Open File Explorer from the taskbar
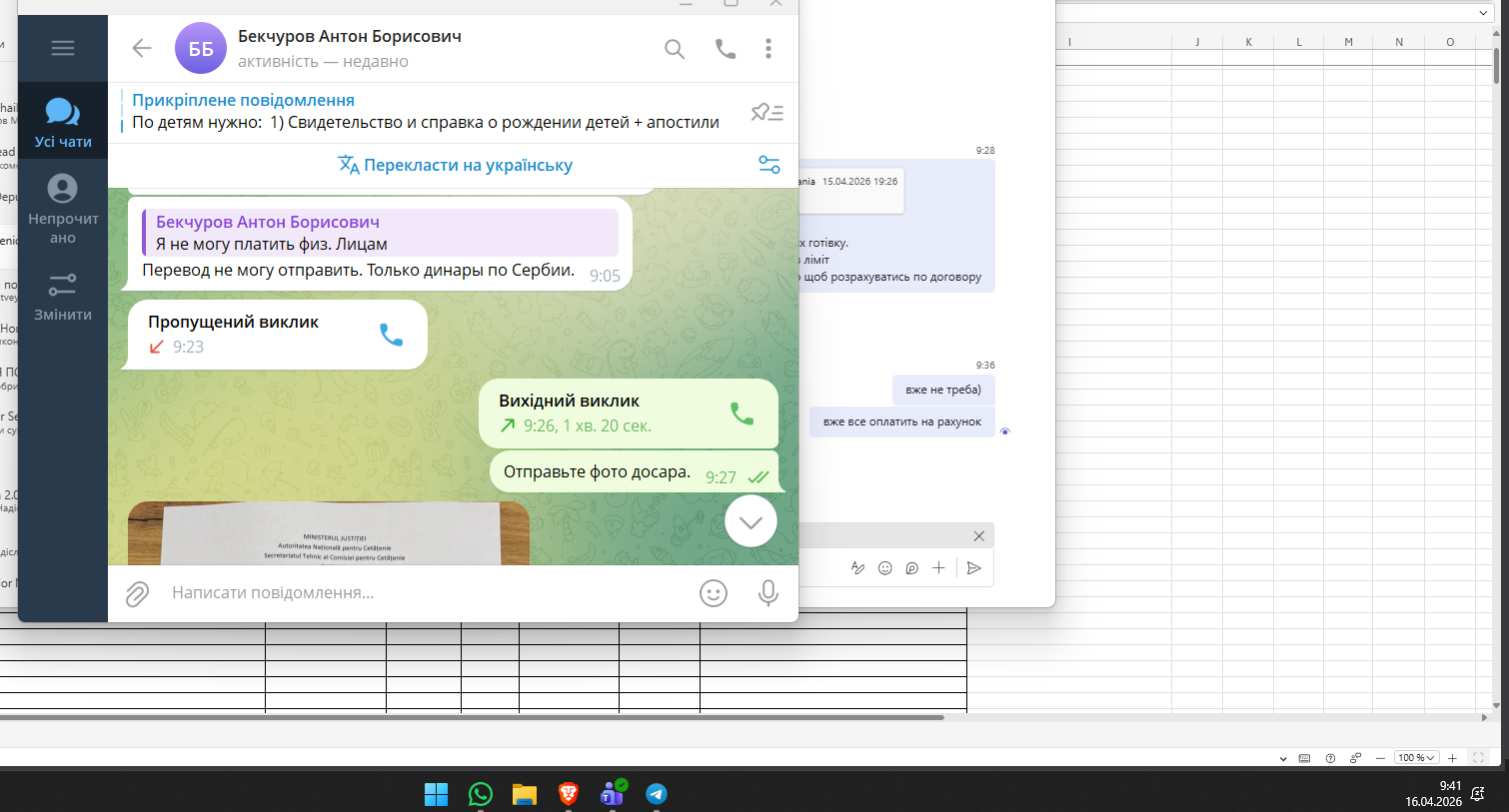Screen dimensions: 1509x812 point(525,794)
